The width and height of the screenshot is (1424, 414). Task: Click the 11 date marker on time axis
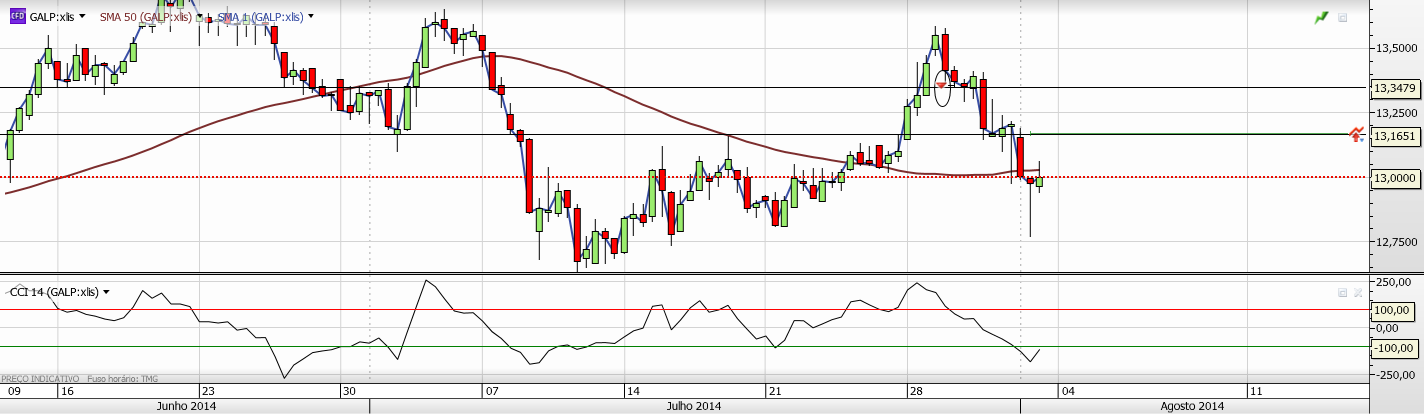[1256, 390]
